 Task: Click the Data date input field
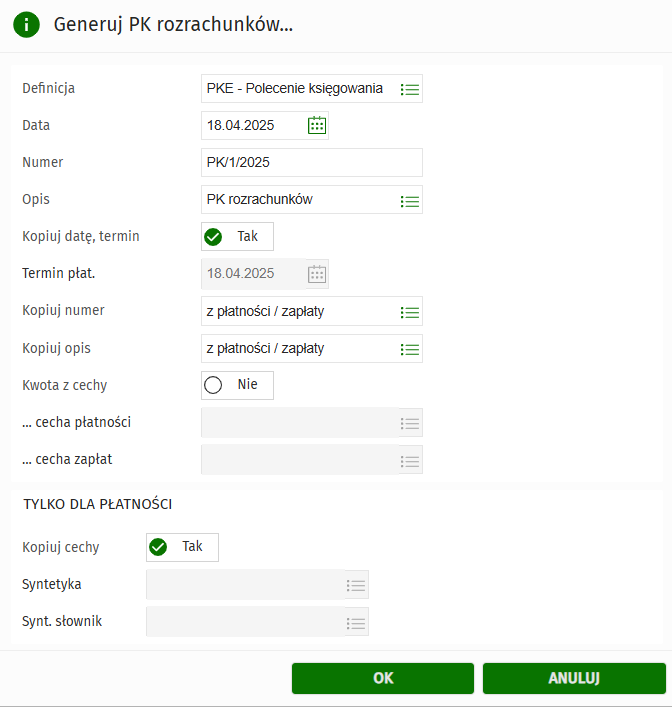click(253, 126)
